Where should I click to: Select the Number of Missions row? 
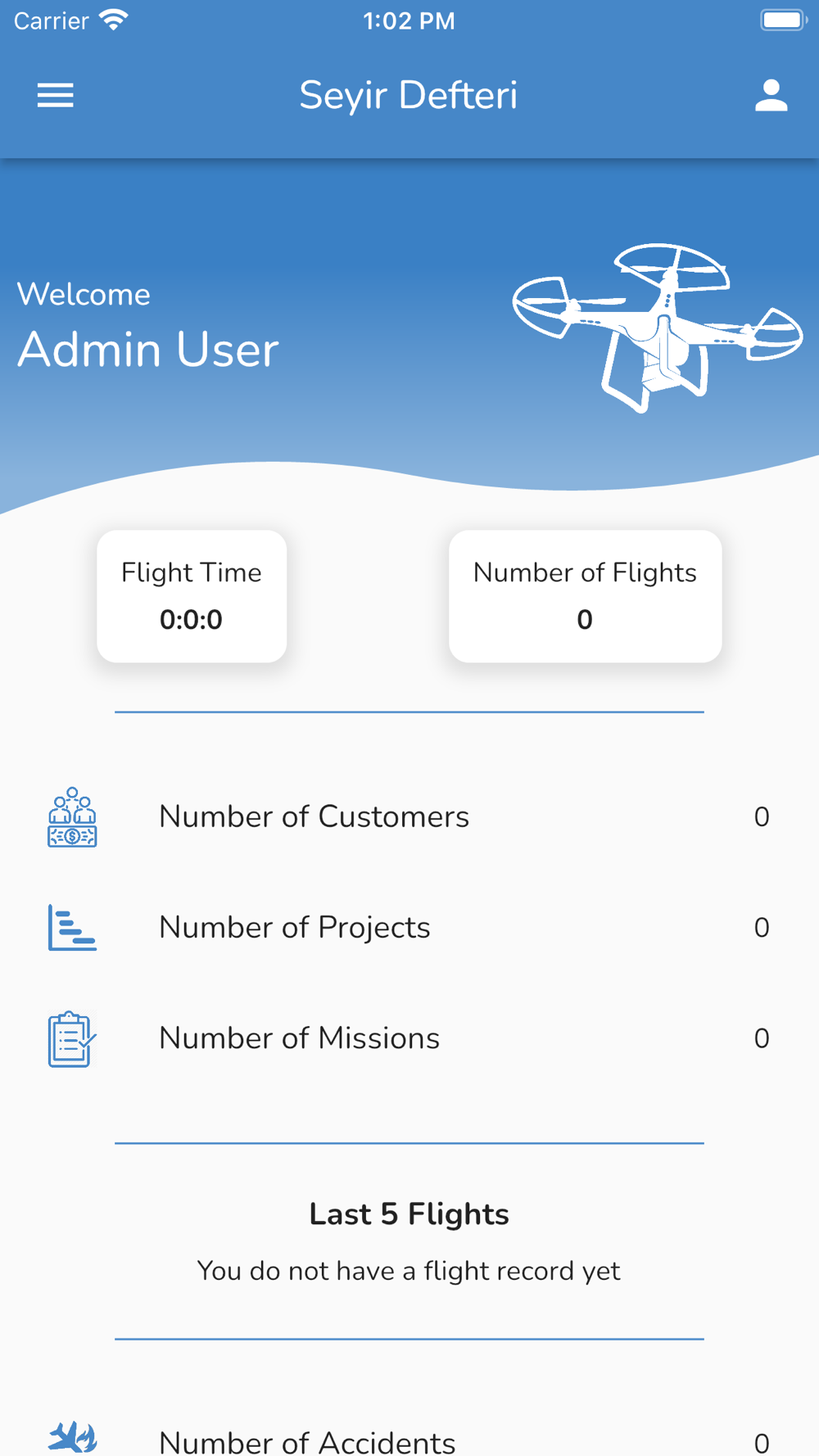point(409,1038)
